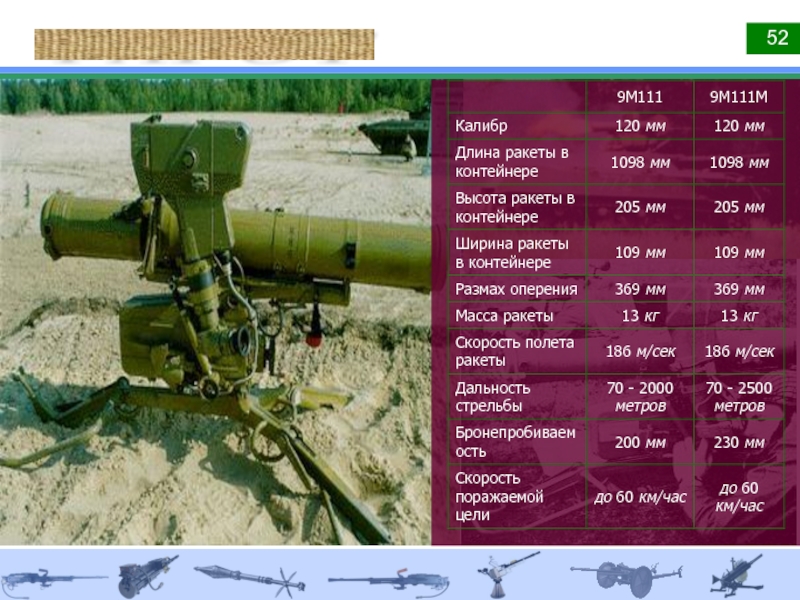Click the 200 мм armor penetration value
Viewport: 800px width, 600px height.
pos(640,442)
